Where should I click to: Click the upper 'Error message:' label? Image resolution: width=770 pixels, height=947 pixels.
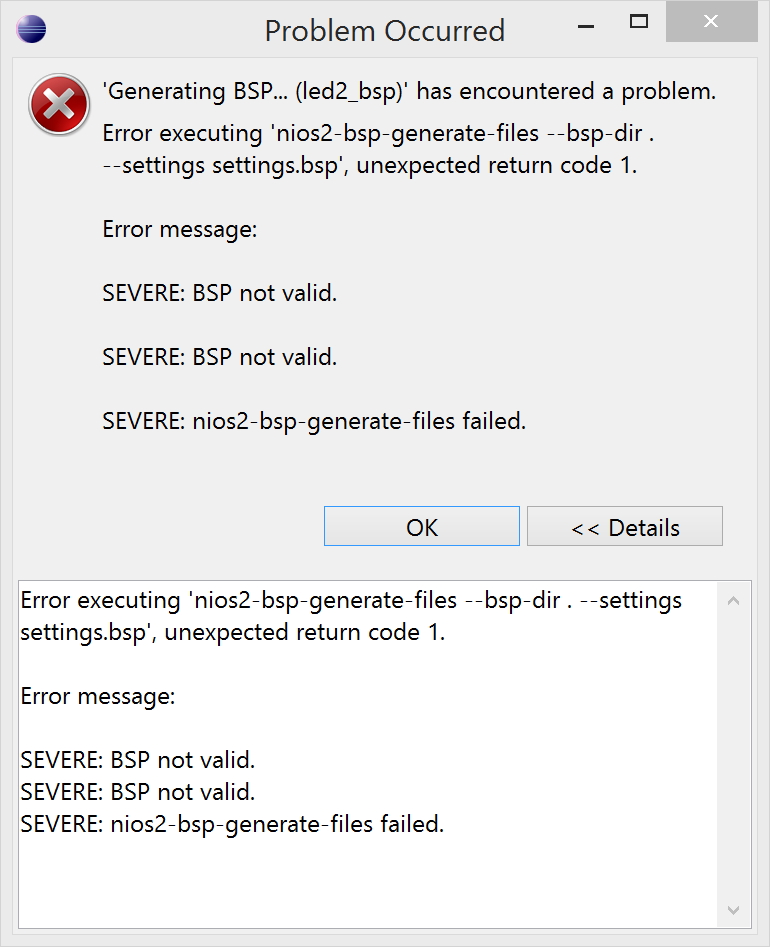click(180, 229)
